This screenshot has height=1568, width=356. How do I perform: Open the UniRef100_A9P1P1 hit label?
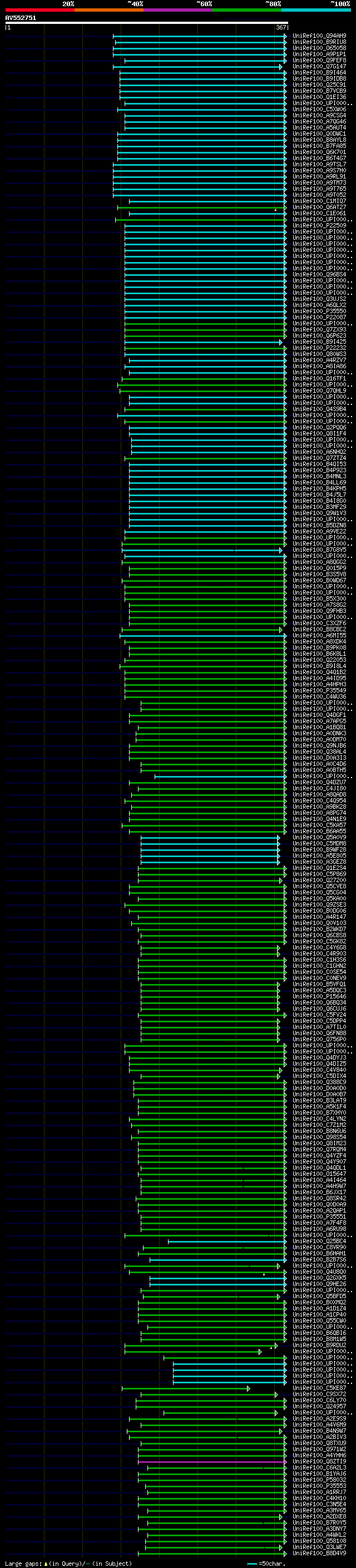(x=319, y=54)
